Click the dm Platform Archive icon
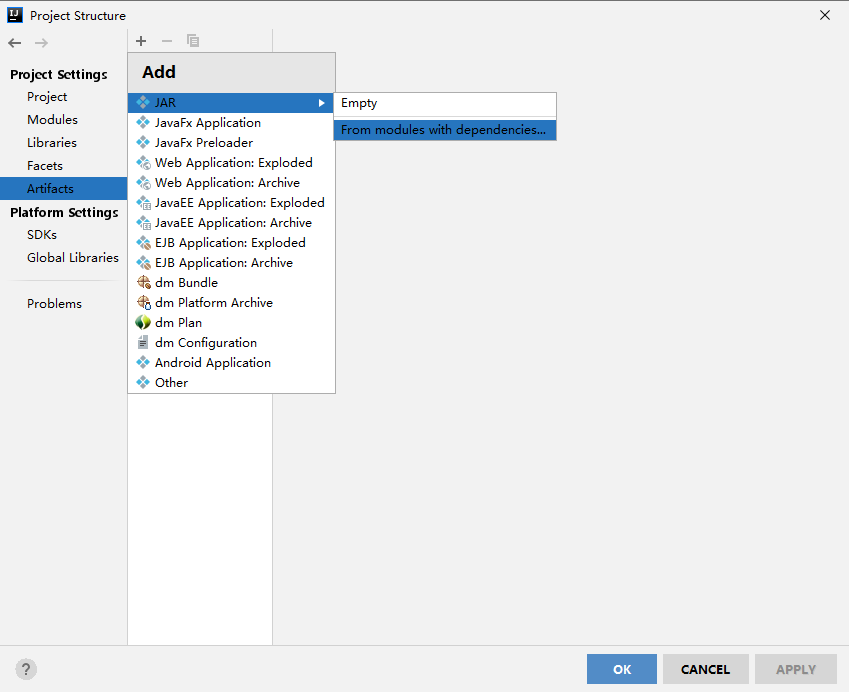 click(143, 303)
